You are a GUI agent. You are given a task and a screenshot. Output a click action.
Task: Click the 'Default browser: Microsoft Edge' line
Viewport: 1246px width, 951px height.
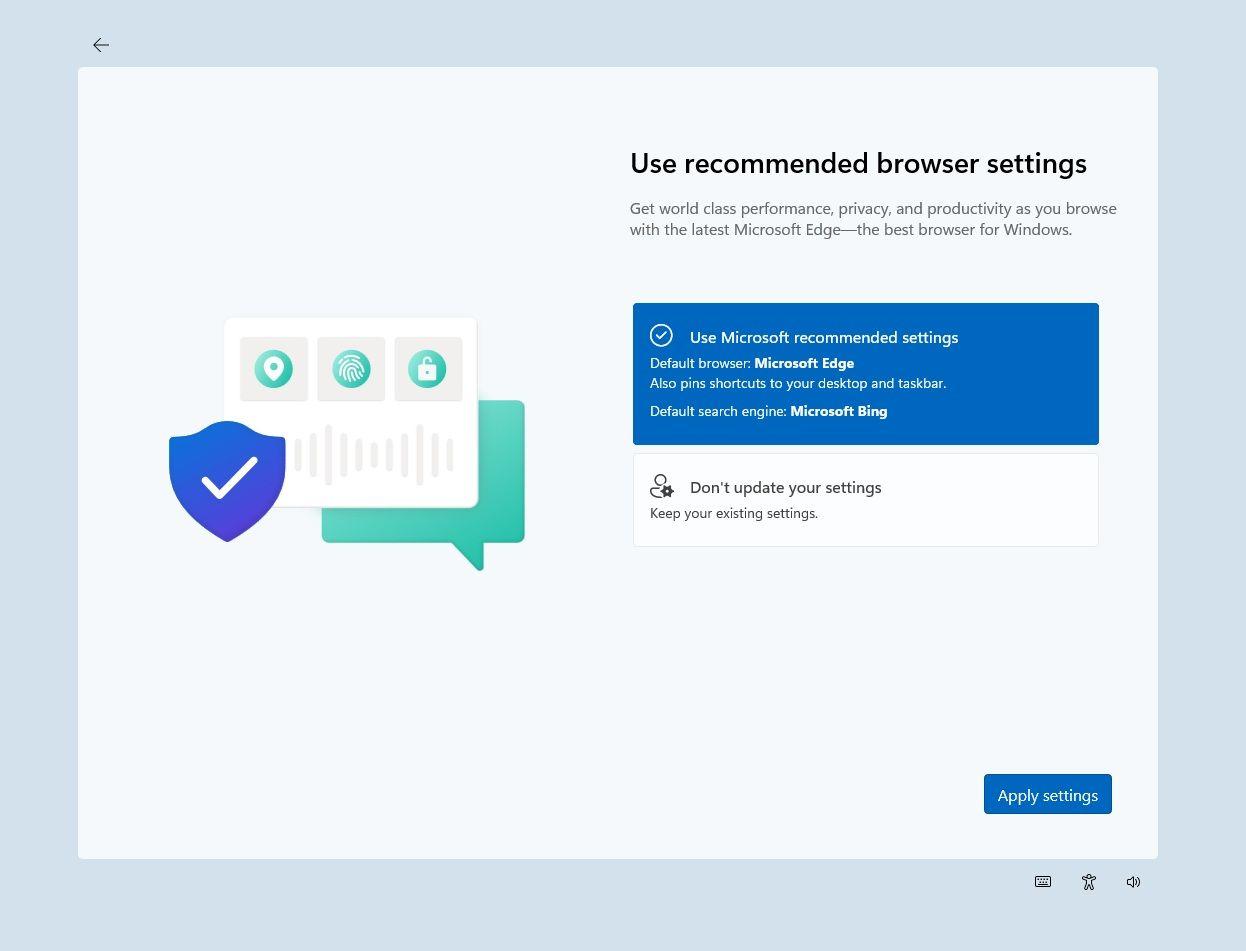click(752, 363)
